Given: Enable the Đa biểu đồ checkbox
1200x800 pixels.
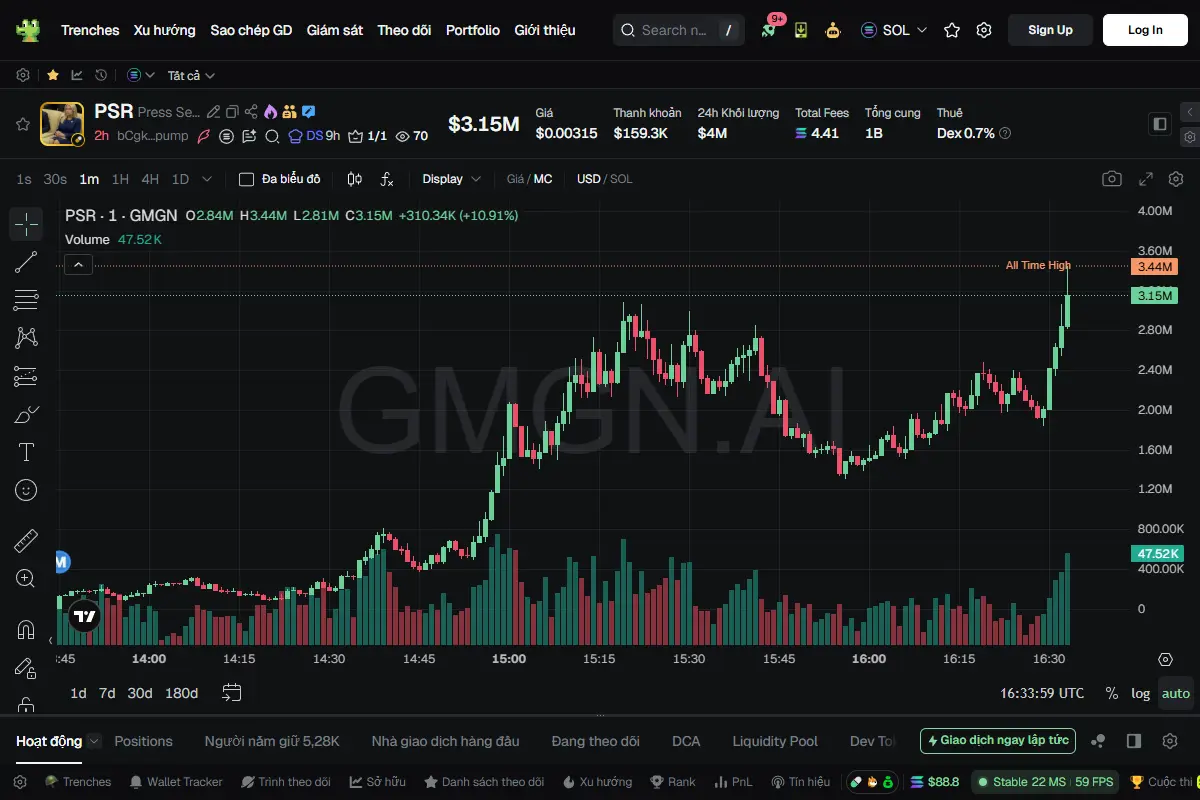Looking at the screenshot, I should [246, 179].
